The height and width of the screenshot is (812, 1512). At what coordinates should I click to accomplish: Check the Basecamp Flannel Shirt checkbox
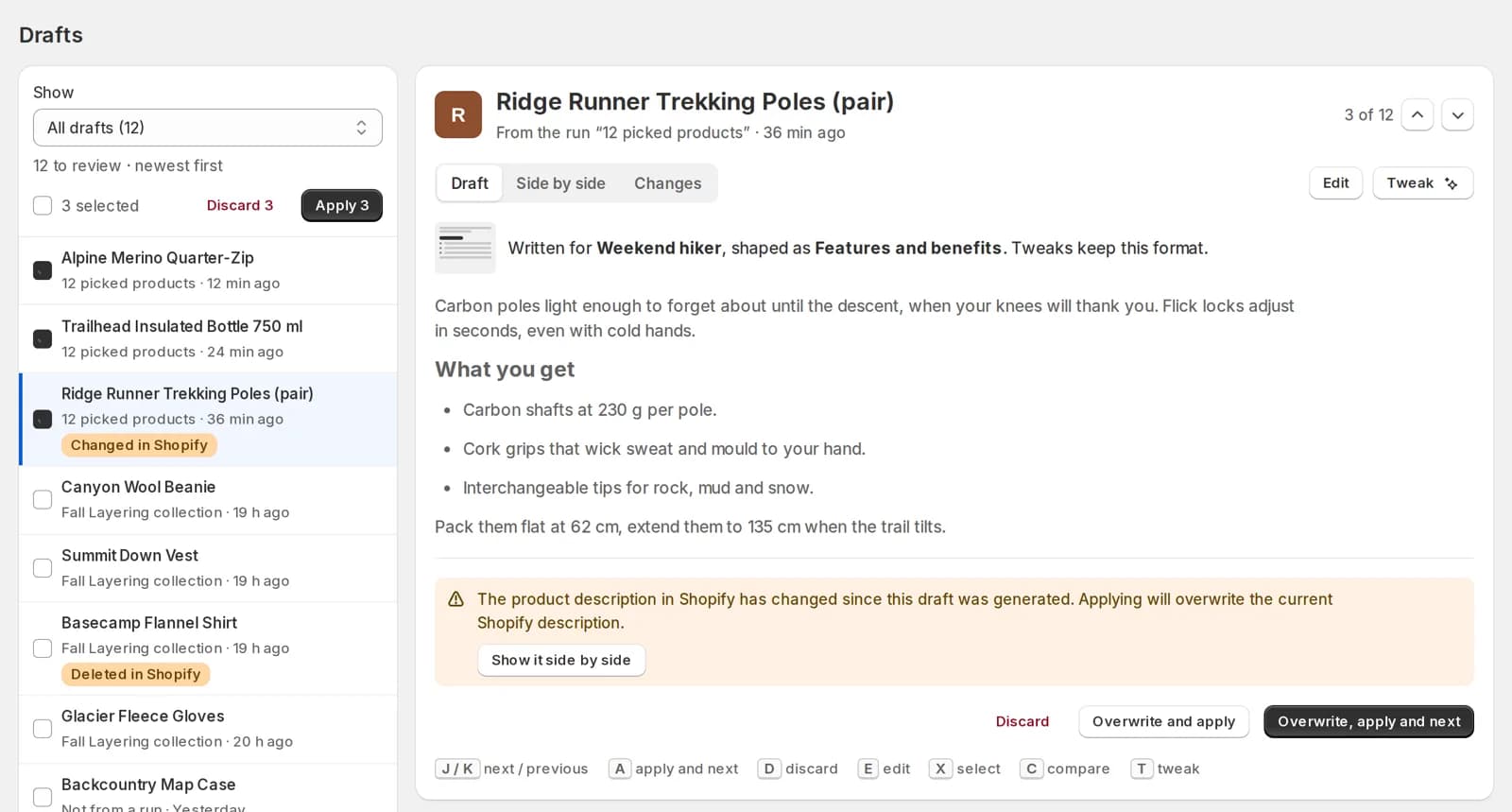(43, 648)
